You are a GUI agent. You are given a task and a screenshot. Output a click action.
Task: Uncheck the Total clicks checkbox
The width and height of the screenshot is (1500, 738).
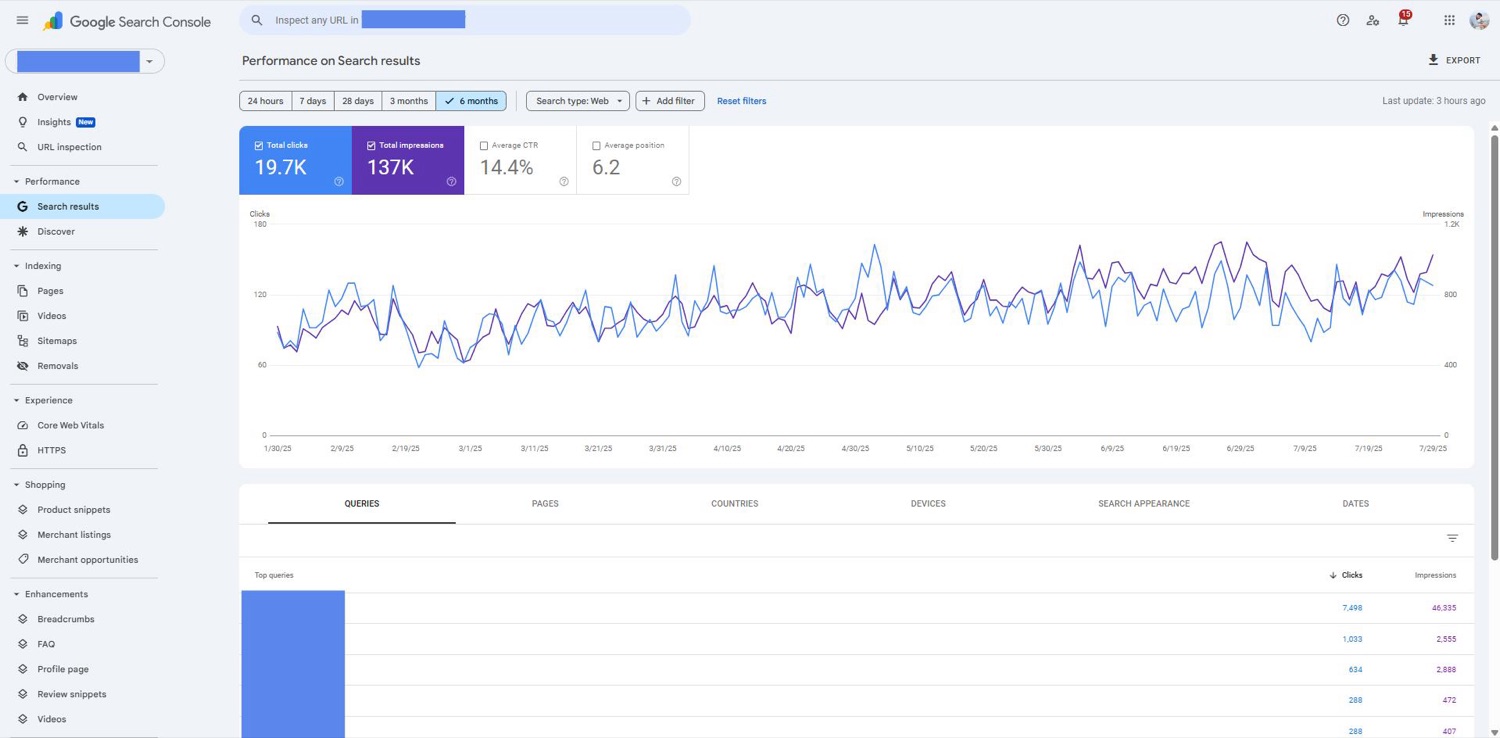point(259,146)
